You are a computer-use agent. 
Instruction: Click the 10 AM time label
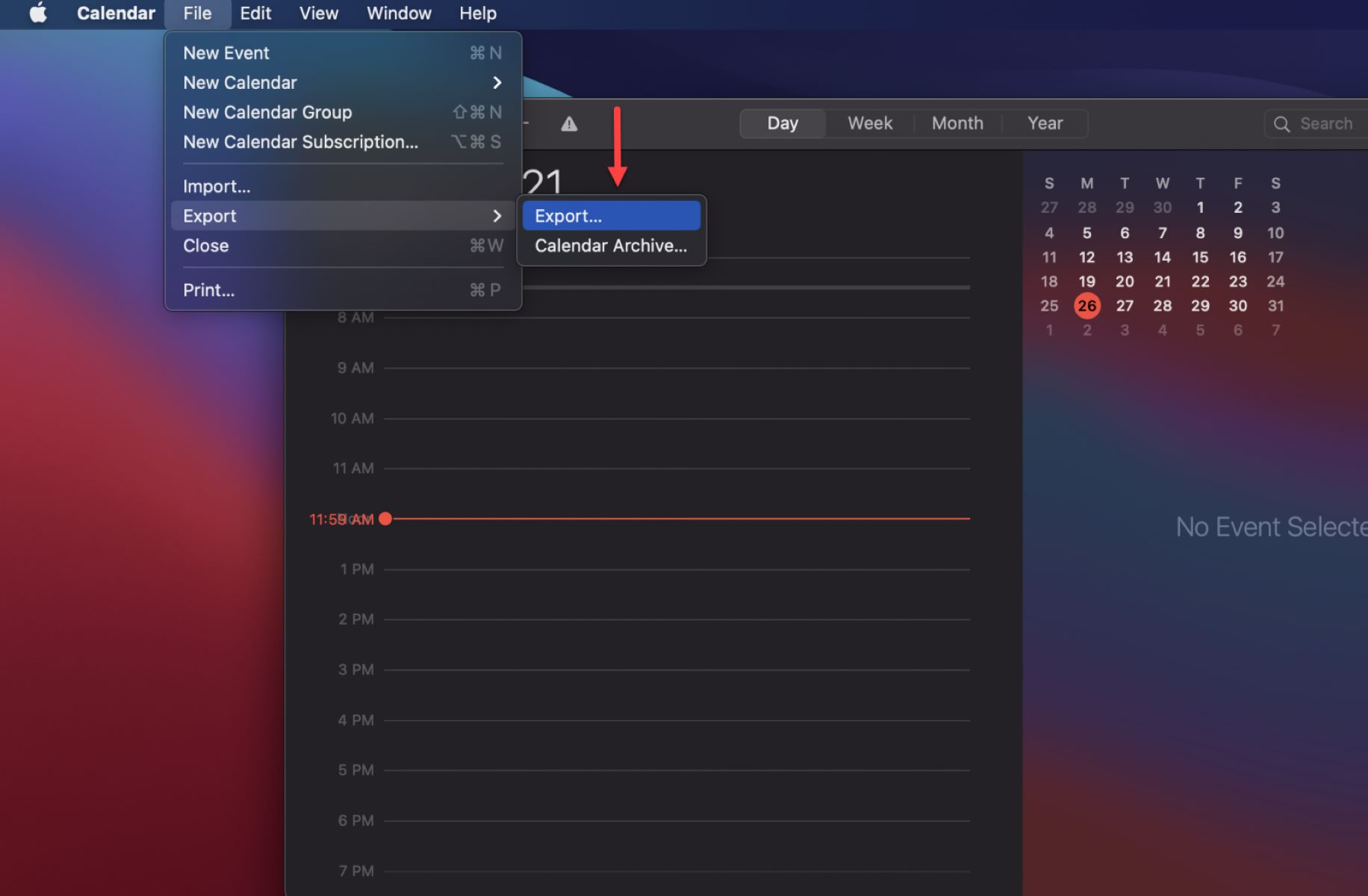352,418
